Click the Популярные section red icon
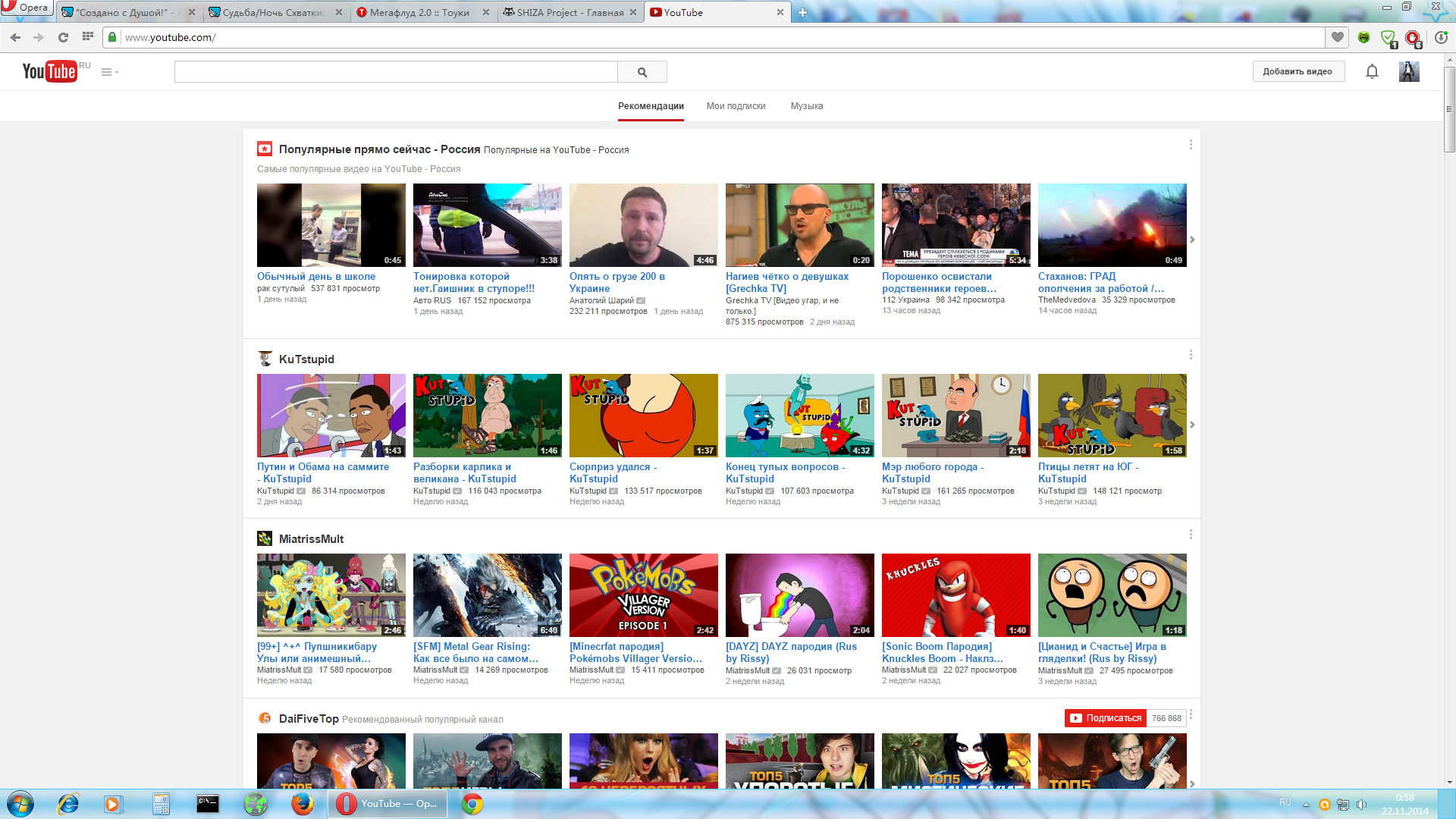Screen dimensions: 1456x819 265,149
